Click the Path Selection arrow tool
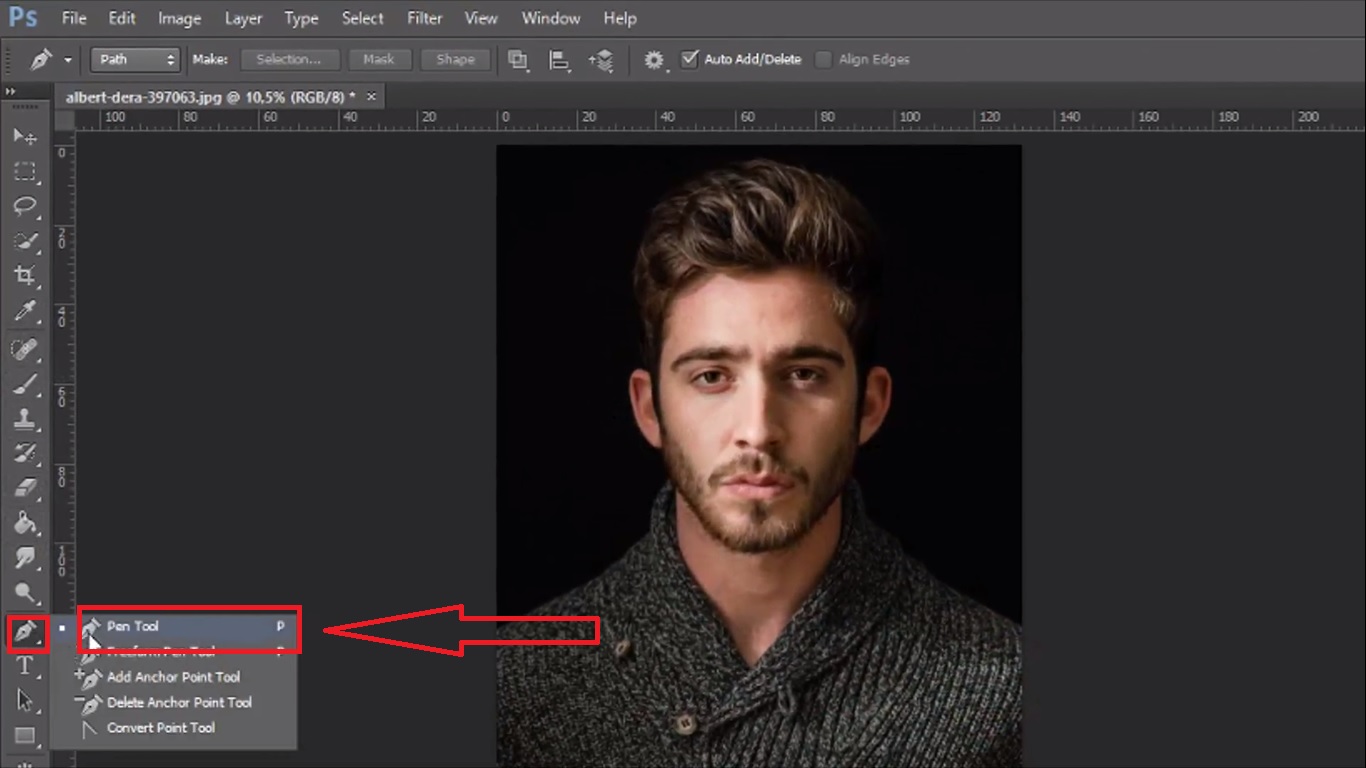This screenshot has height=768, width=1366. coord(25,701)
